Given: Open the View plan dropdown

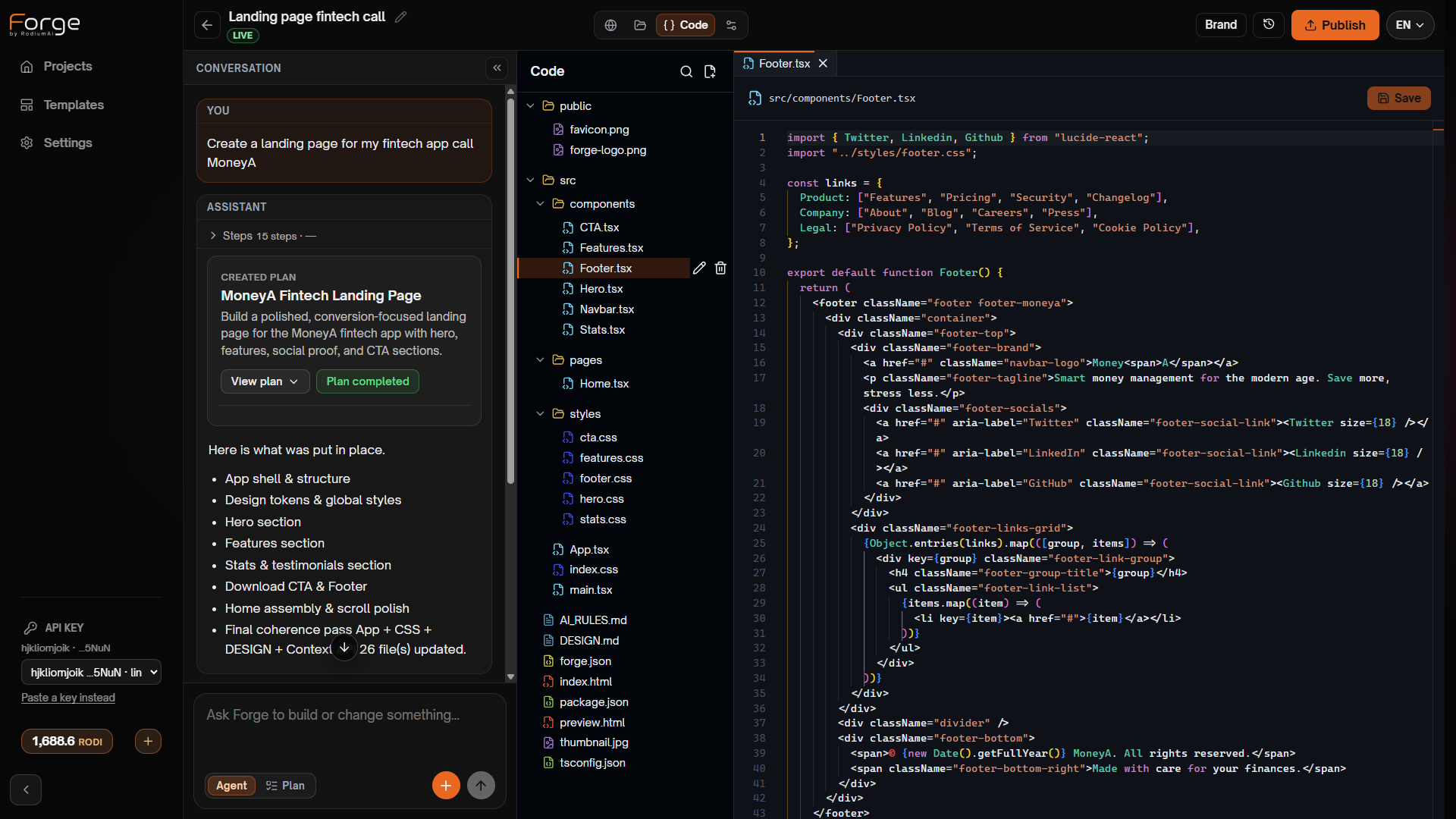Looking at the screenshot, I should point(265,381).
